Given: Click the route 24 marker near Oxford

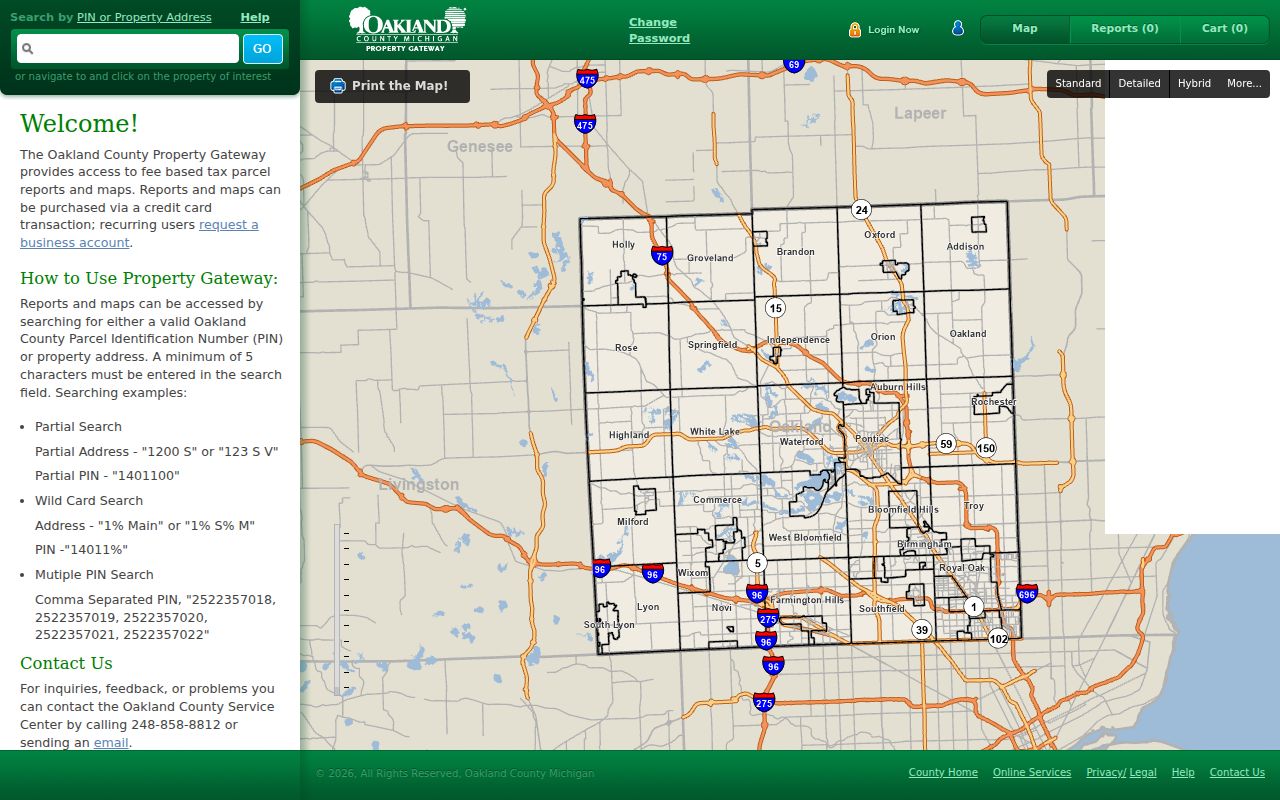Looking at the screenshot, I should coord(861,210).
